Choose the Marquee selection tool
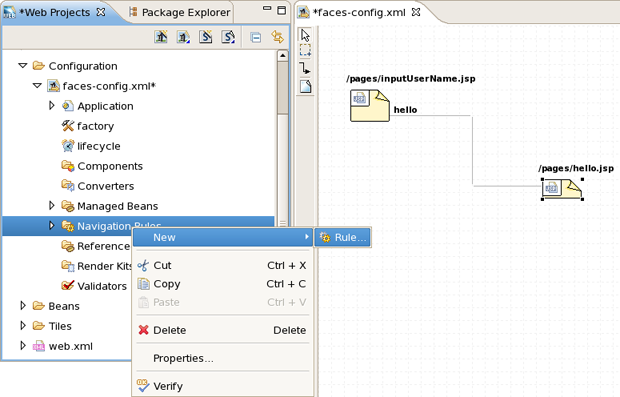This screenshot has width=620, height=397. [305, 51]
